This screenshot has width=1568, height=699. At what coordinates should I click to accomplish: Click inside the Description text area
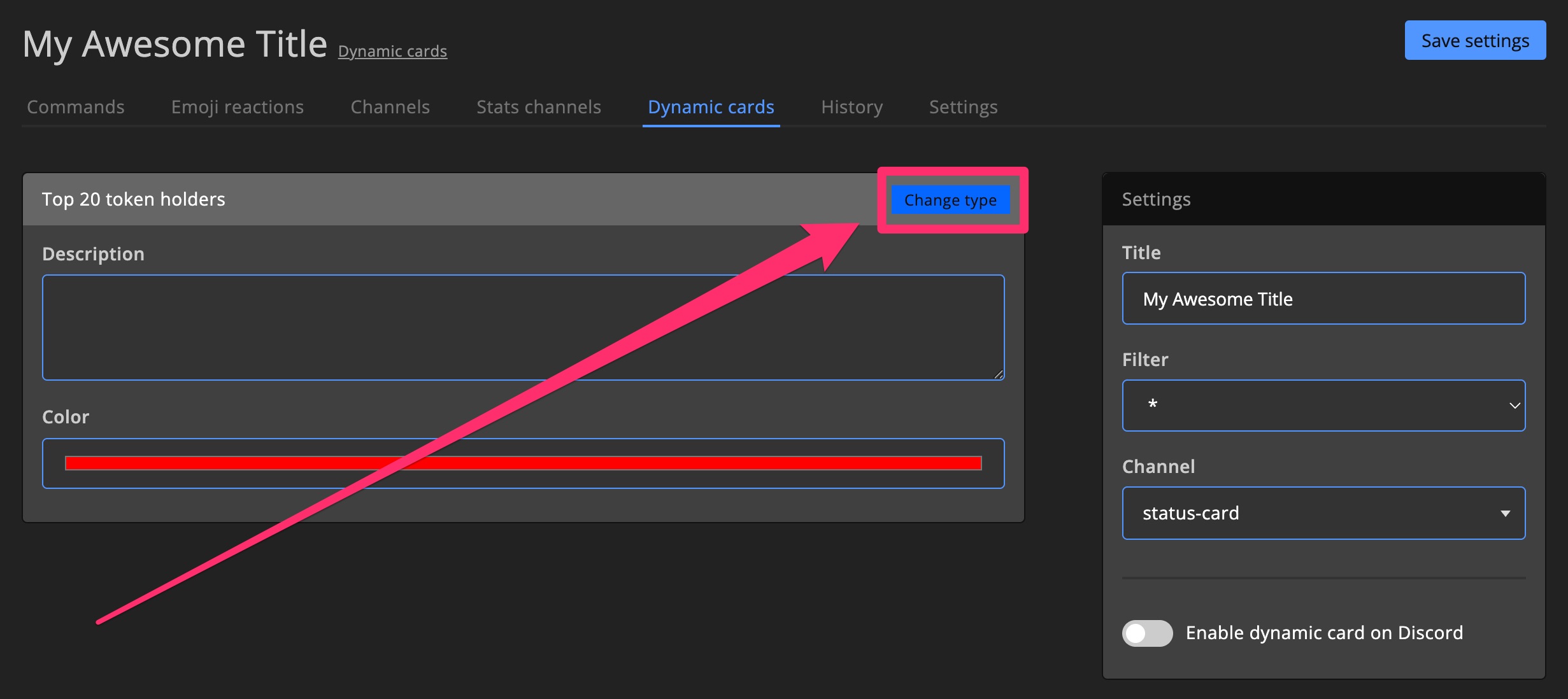click(522, 327)
